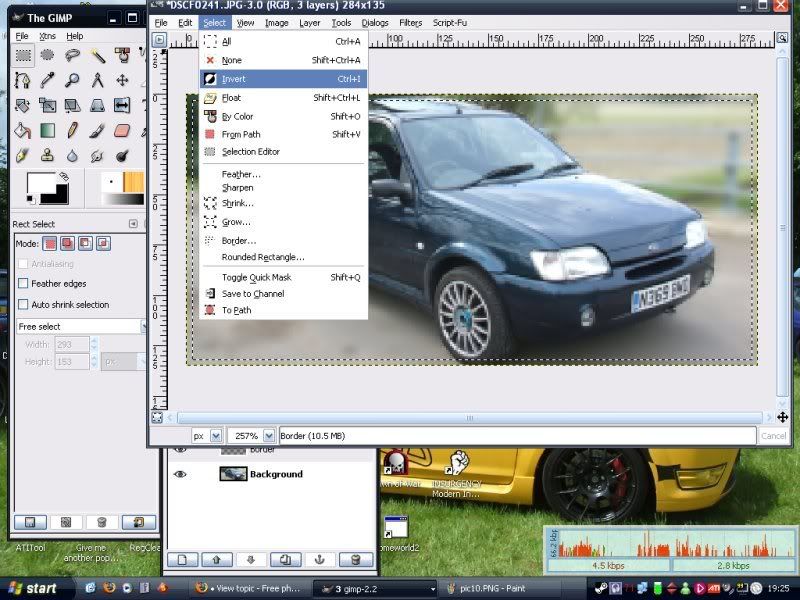The image size is (800, 600).
Task: Click the active gradient preview swatch
Action: [122, 199]
